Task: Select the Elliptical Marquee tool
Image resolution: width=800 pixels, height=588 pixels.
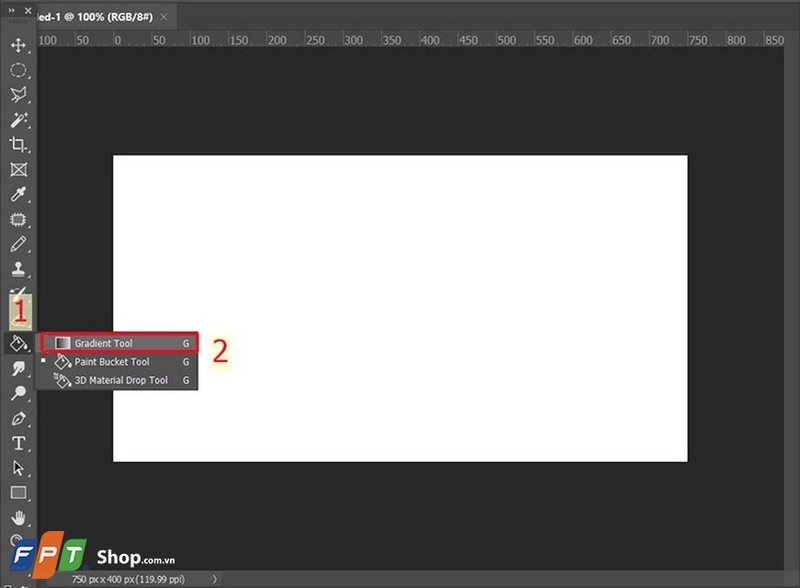Action: tap(18, 70)
